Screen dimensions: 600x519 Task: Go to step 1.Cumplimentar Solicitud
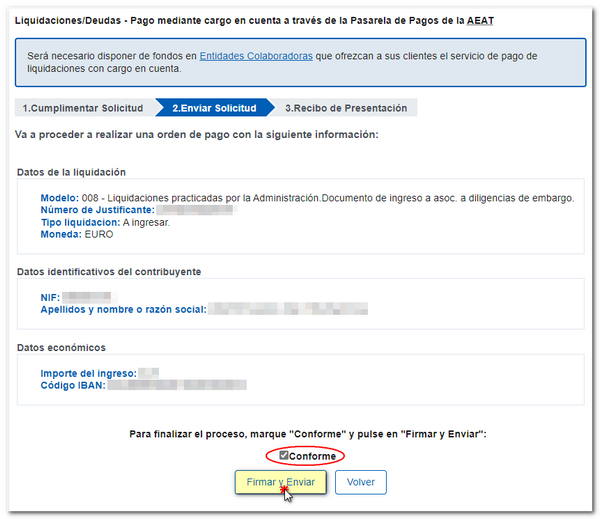pyautogui.click(x=83, y=108)
